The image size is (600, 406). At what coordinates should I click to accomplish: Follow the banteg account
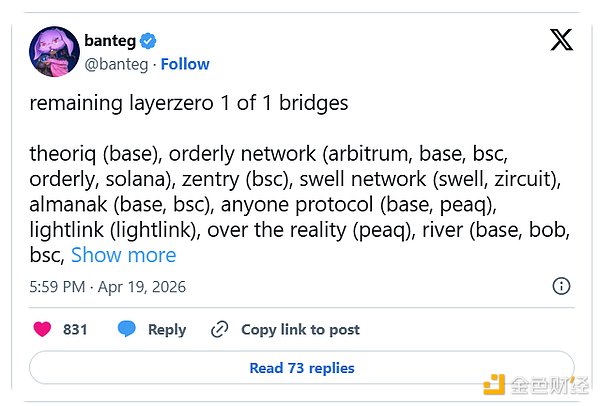(185, 64)
